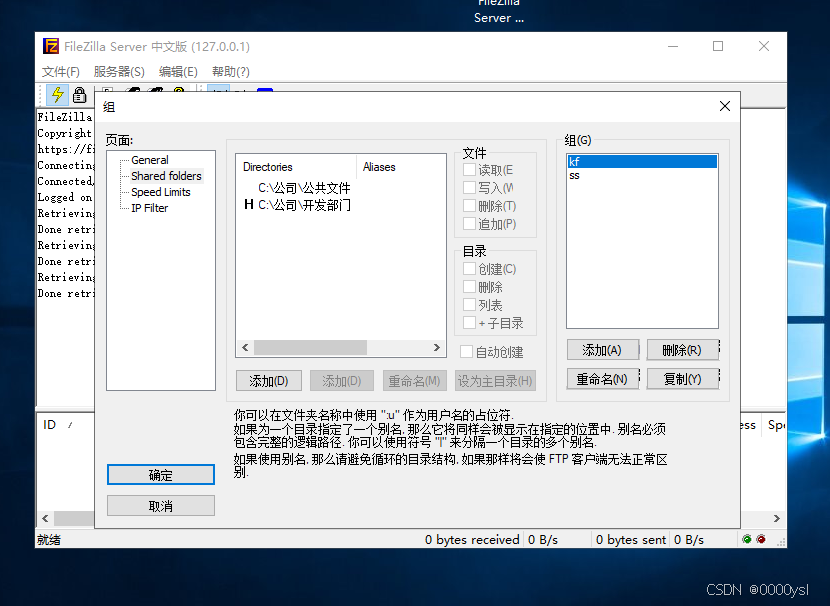Click 删除(R) to remove the group
830x606 pixels.
click(x=682, y=350)
